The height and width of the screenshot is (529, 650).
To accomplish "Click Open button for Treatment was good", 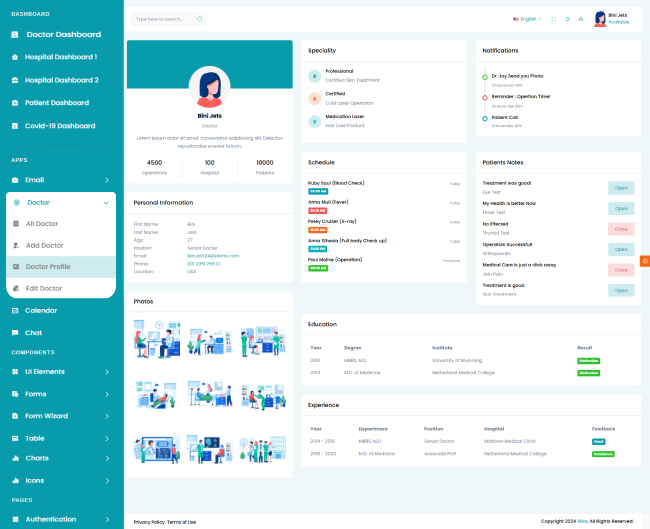I will click(620, 188).
